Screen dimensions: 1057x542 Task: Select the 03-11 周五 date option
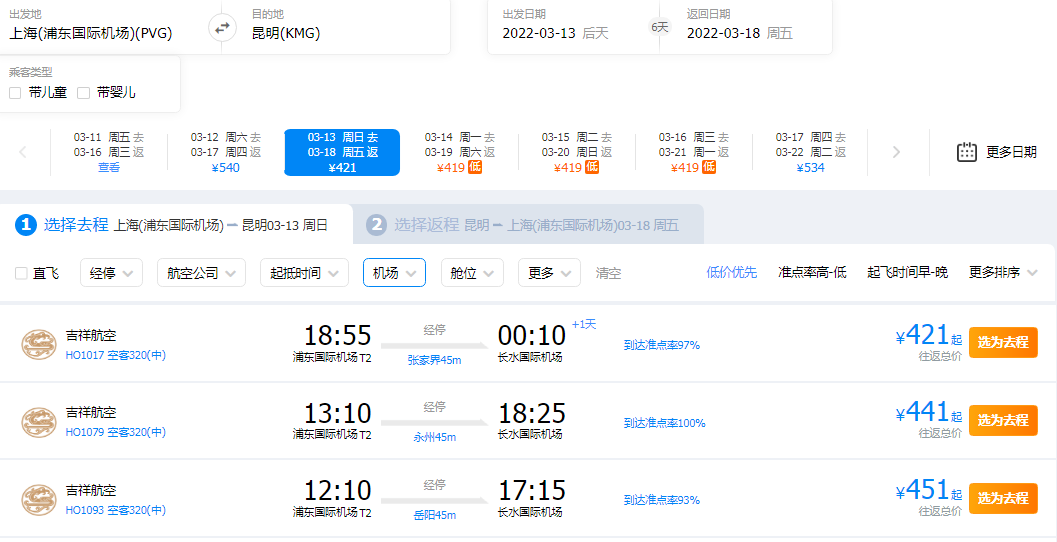click(109, 152)
